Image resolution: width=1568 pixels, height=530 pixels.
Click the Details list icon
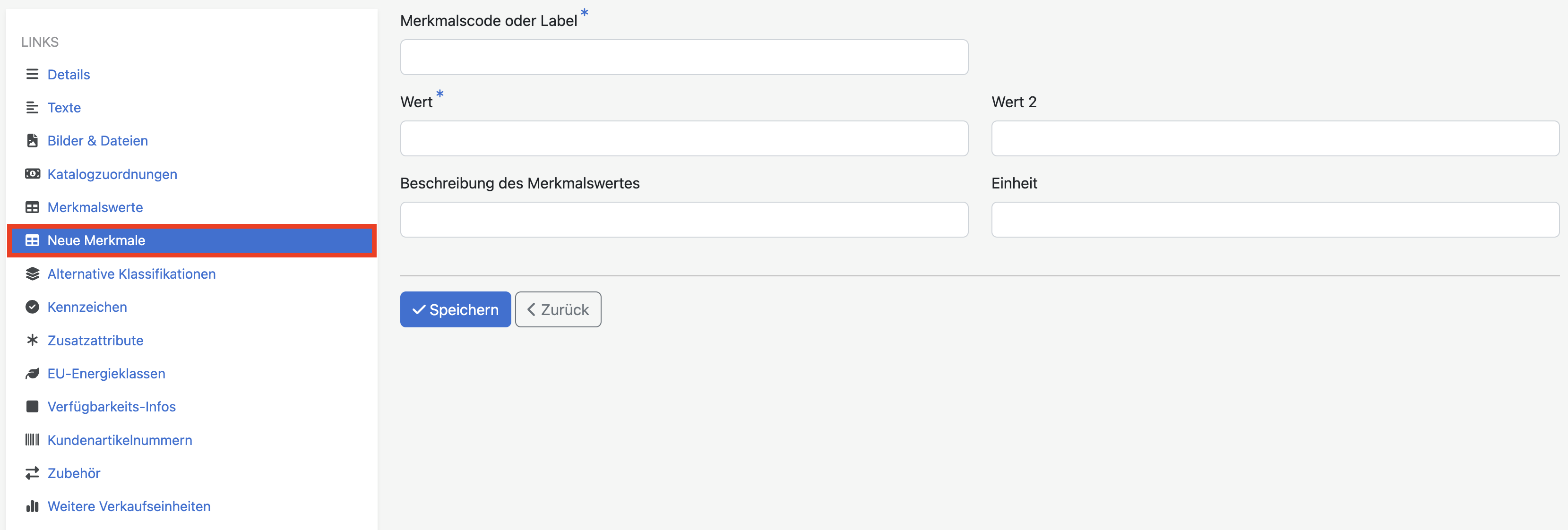32,74
